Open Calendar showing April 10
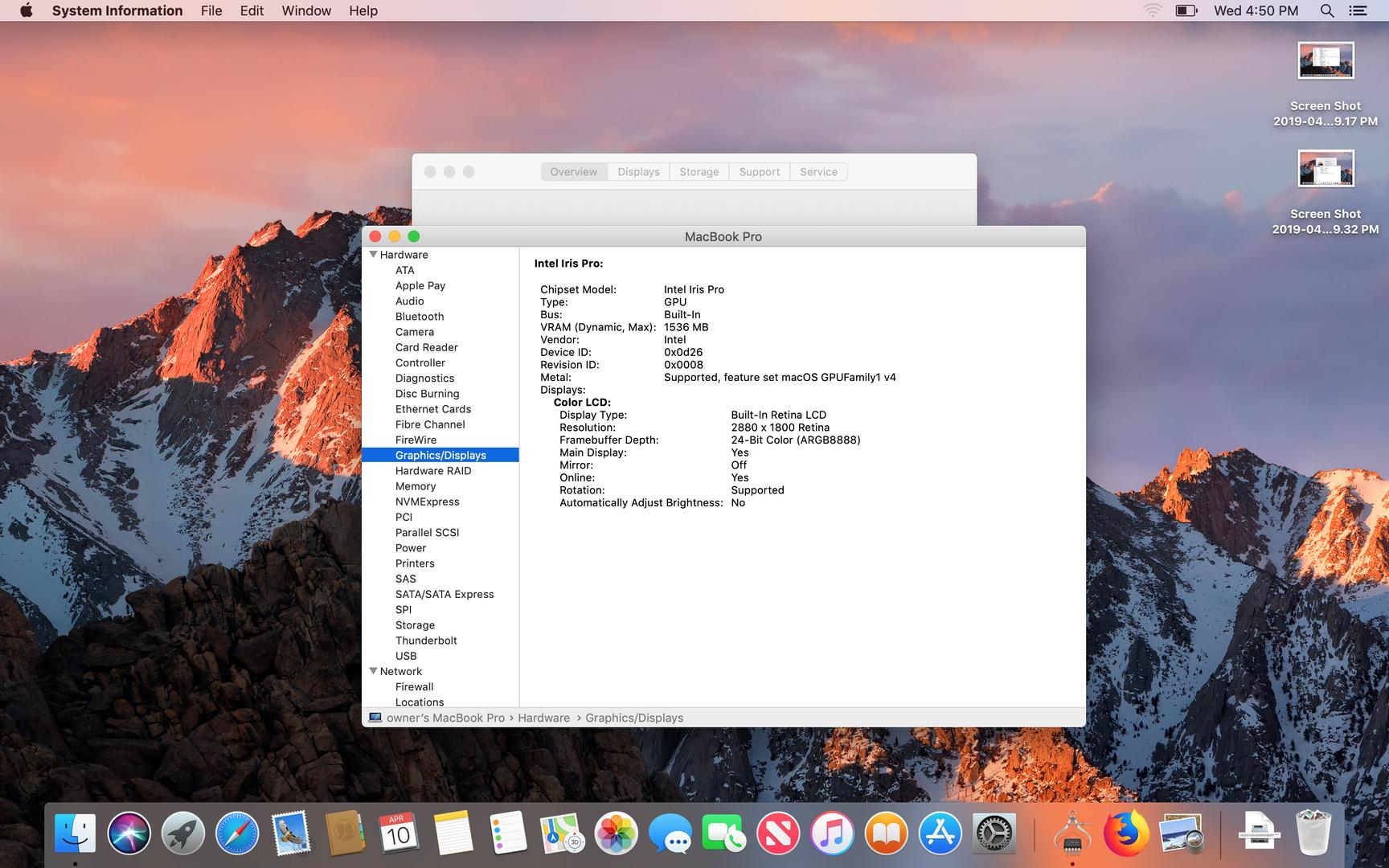The width and height of the screenshot is (1389, 868). (399, 833)
